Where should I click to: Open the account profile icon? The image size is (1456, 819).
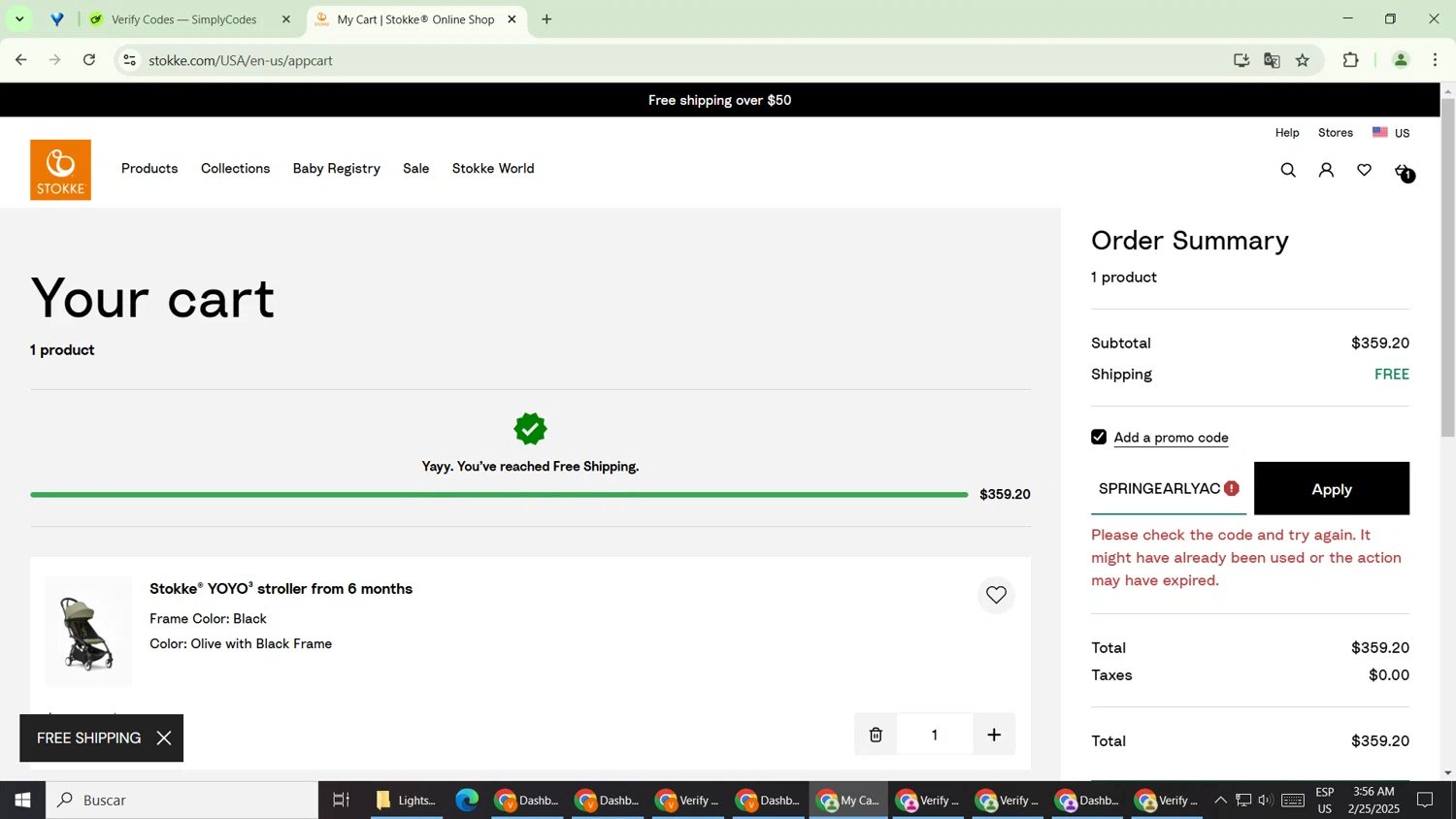point(1326,171)
